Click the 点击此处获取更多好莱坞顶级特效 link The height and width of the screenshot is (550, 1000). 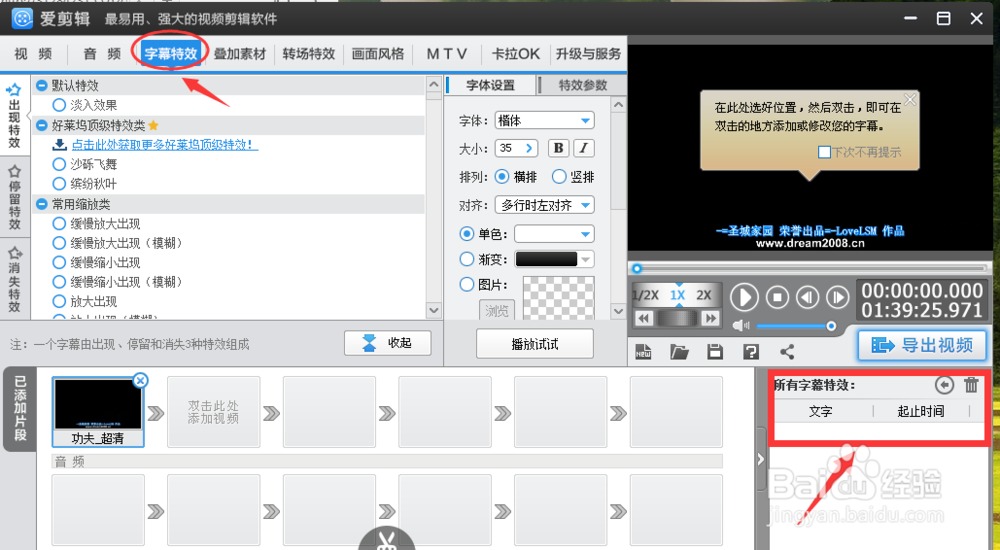(x=164, y=145)
